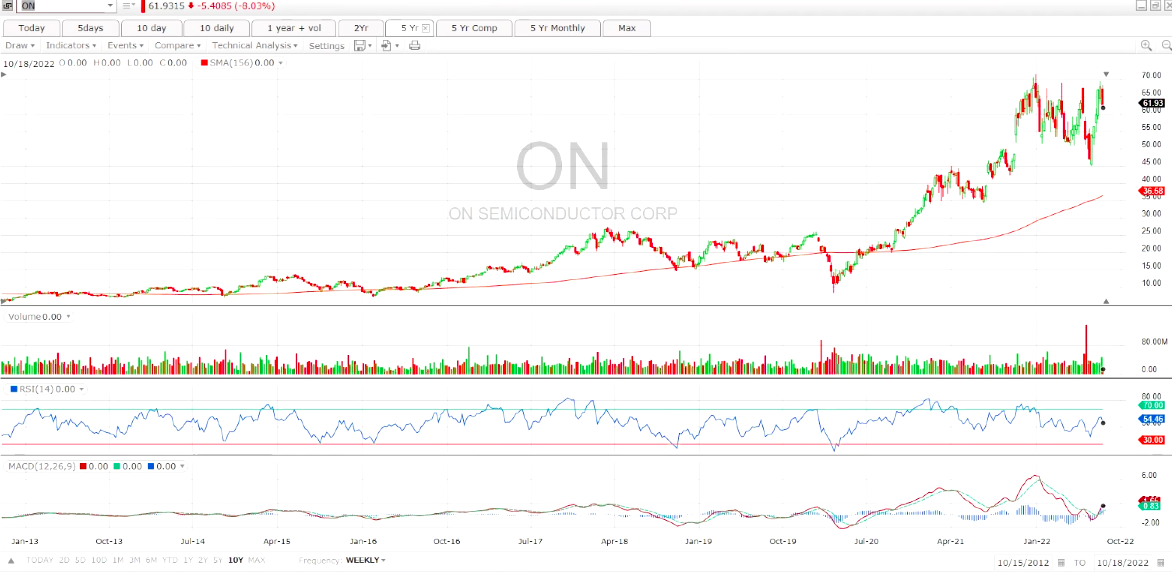
Task: Click the 61.93 current price tag
Action: 1153,103
